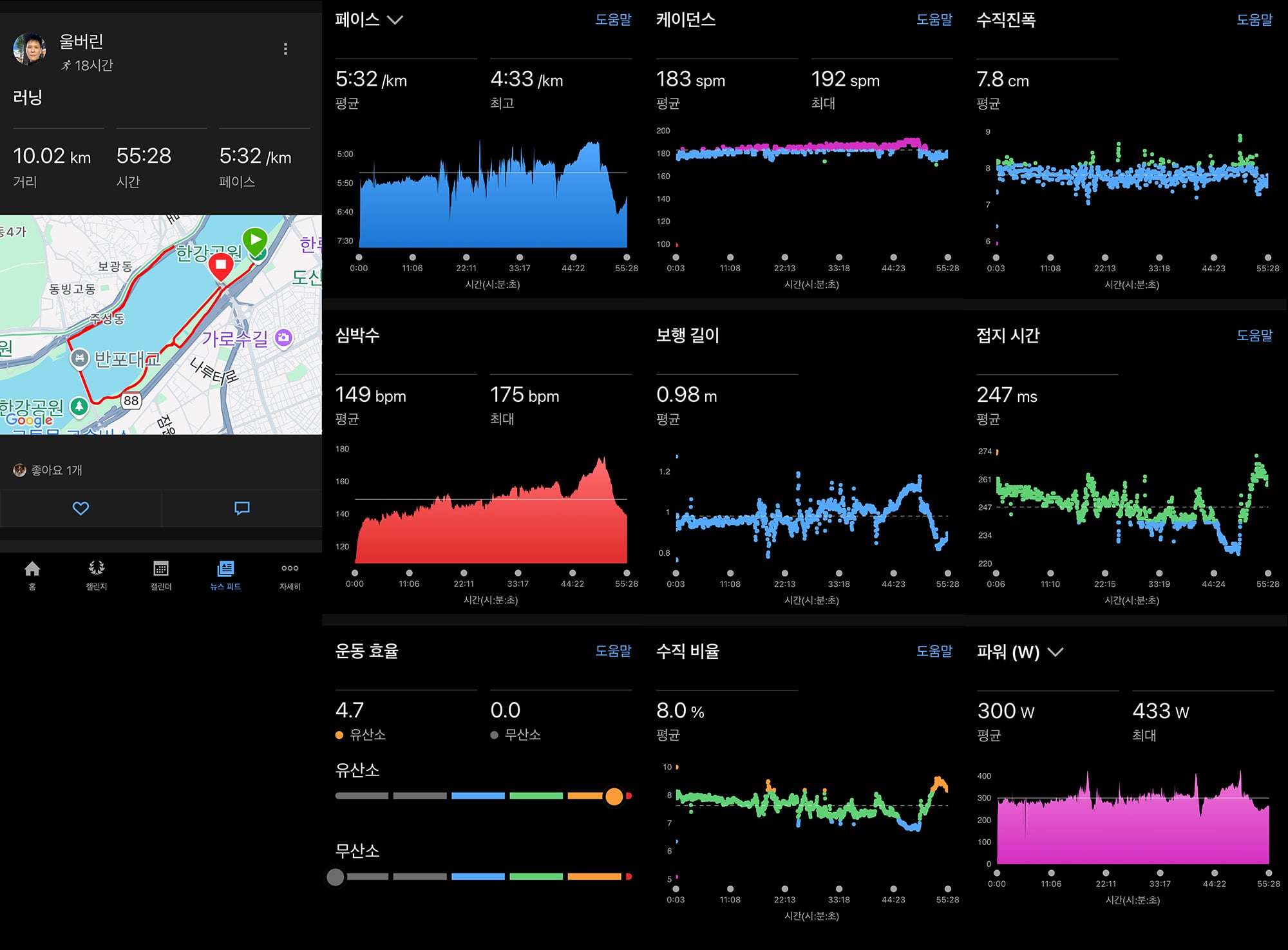
Task: Open 도움말 help link for 수직진폭
Action: pos(1255,20)
